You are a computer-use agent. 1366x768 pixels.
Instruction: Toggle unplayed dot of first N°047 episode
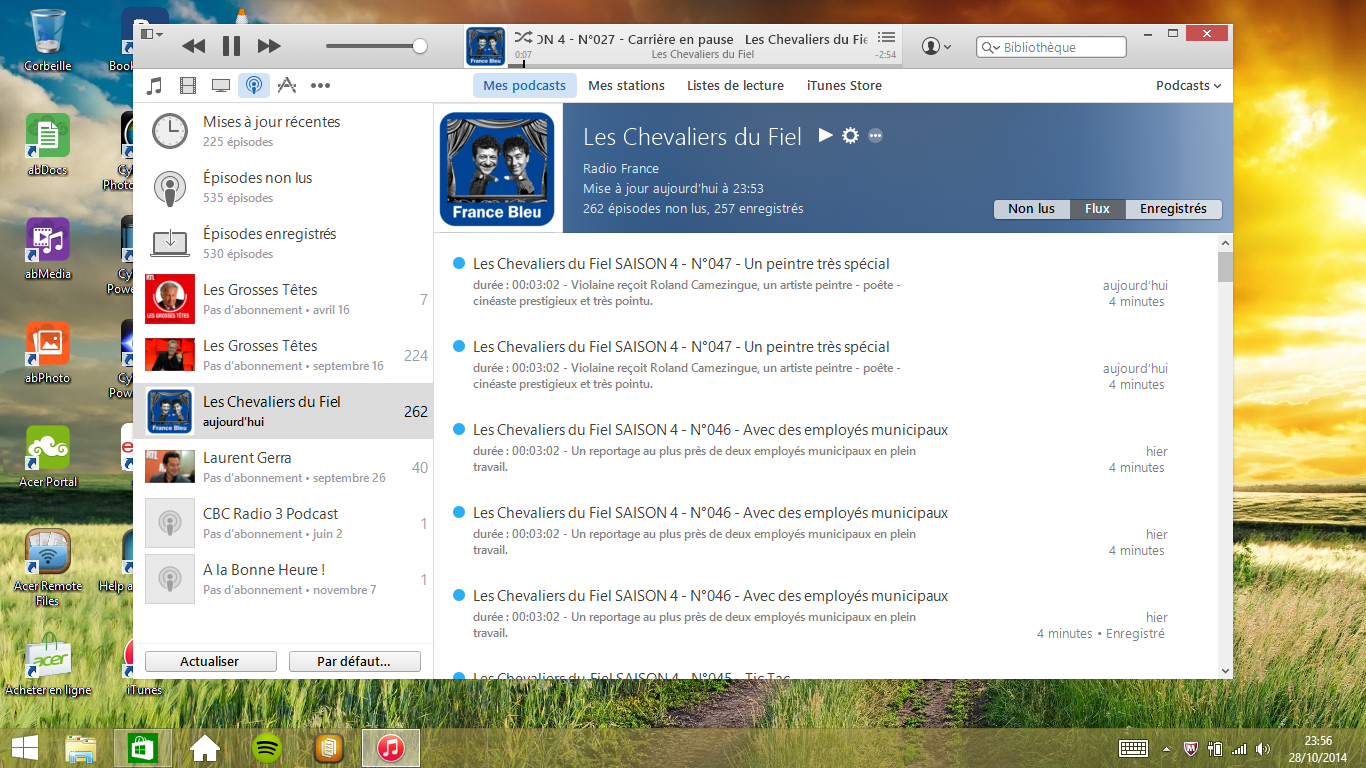point(459,263)
